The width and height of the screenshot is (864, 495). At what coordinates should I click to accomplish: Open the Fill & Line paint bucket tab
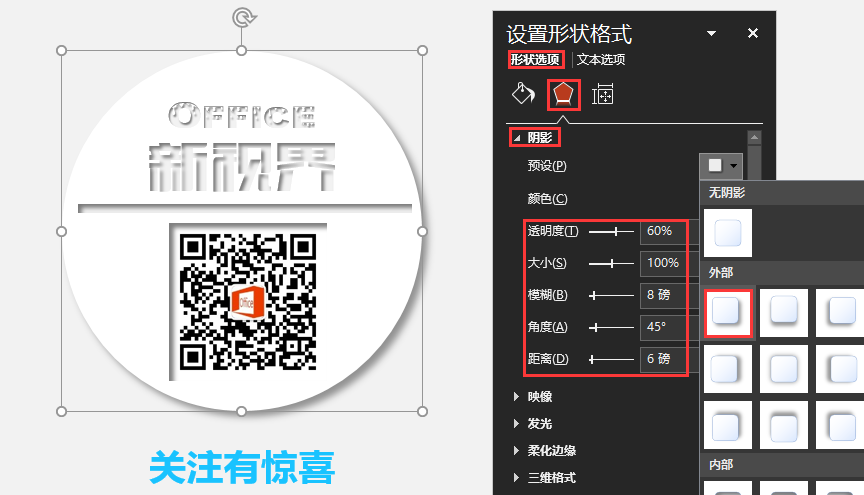(523, 94)
